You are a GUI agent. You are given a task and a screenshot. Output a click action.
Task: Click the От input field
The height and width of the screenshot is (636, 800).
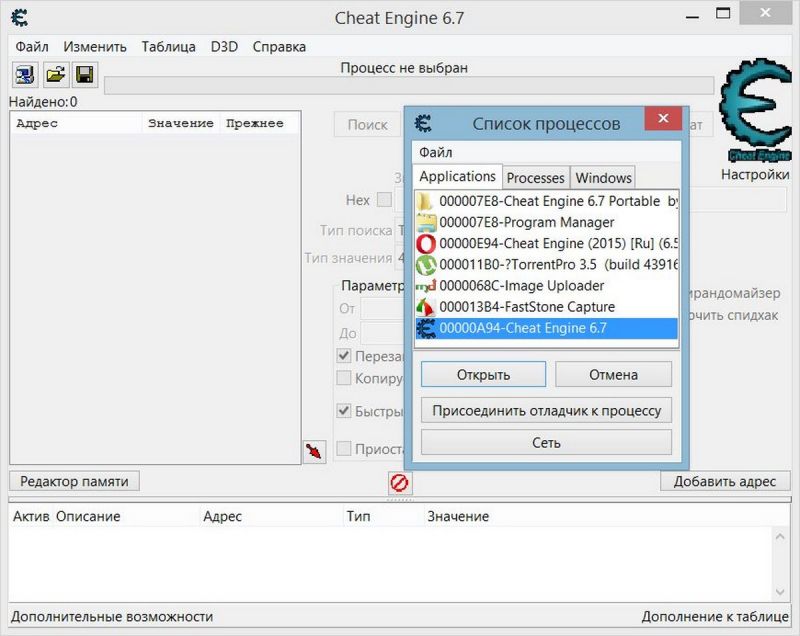(383, 309)
